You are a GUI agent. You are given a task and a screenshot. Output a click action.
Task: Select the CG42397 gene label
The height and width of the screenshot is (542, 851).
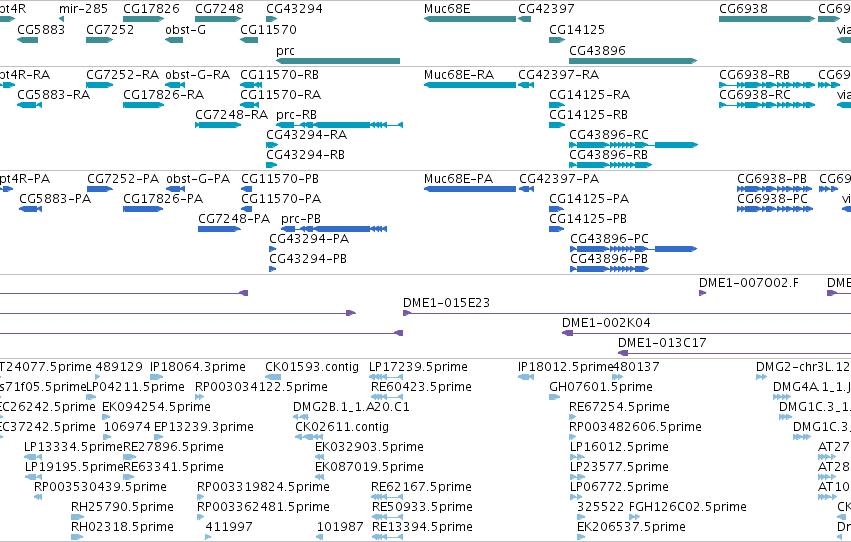547,9
